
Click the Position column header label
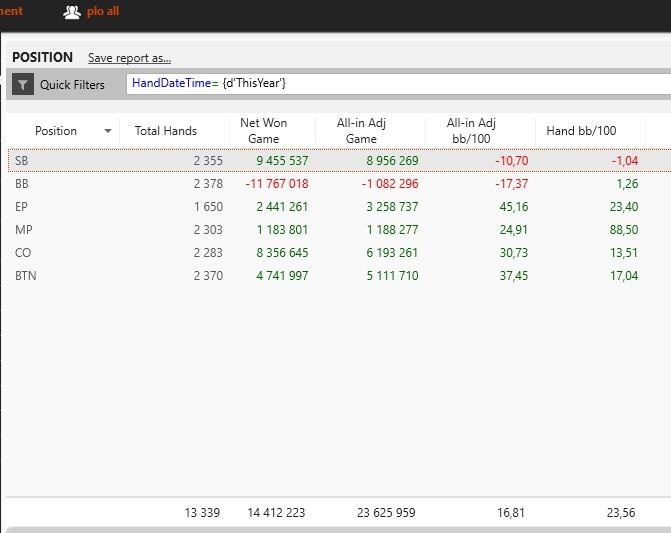pyautogui.click(x=56, y=131)
